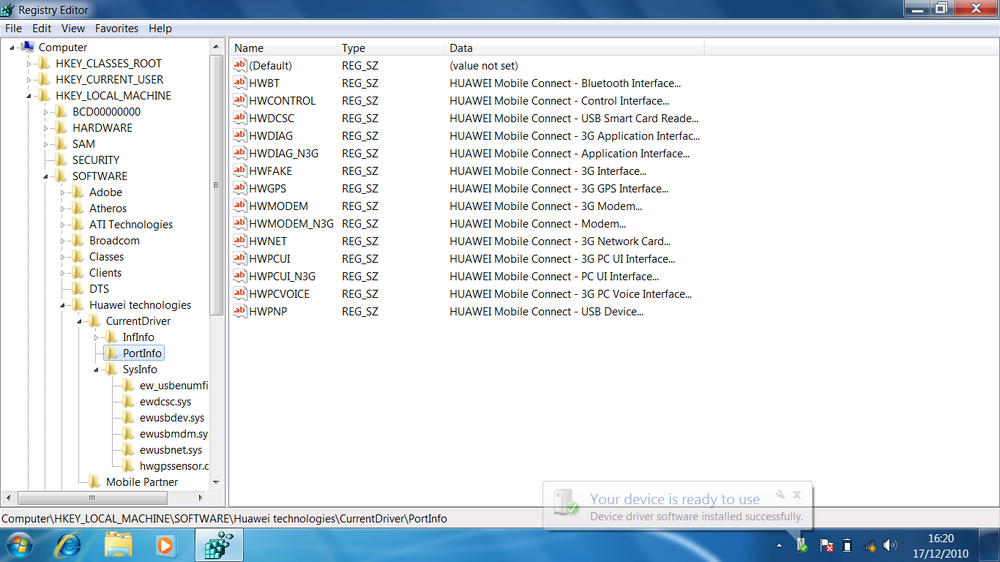Select the BCD00000000 key
Image resolution: width=1000 pixels, height=562 pixels.
106,112
